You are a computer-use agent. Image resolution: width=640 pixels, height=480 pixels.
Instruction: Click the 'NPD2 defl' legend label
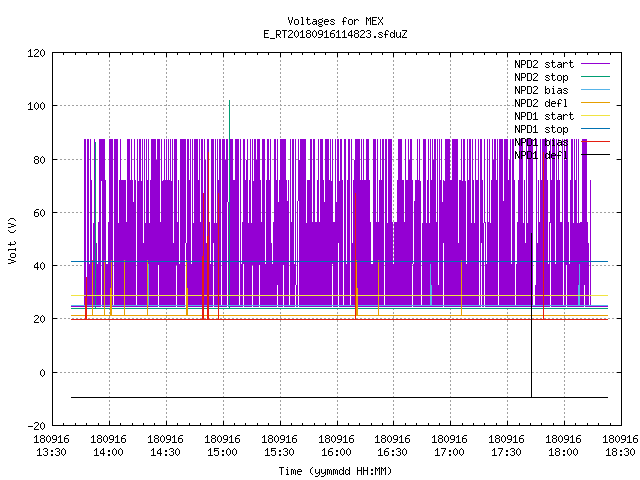tap(541, 103)
